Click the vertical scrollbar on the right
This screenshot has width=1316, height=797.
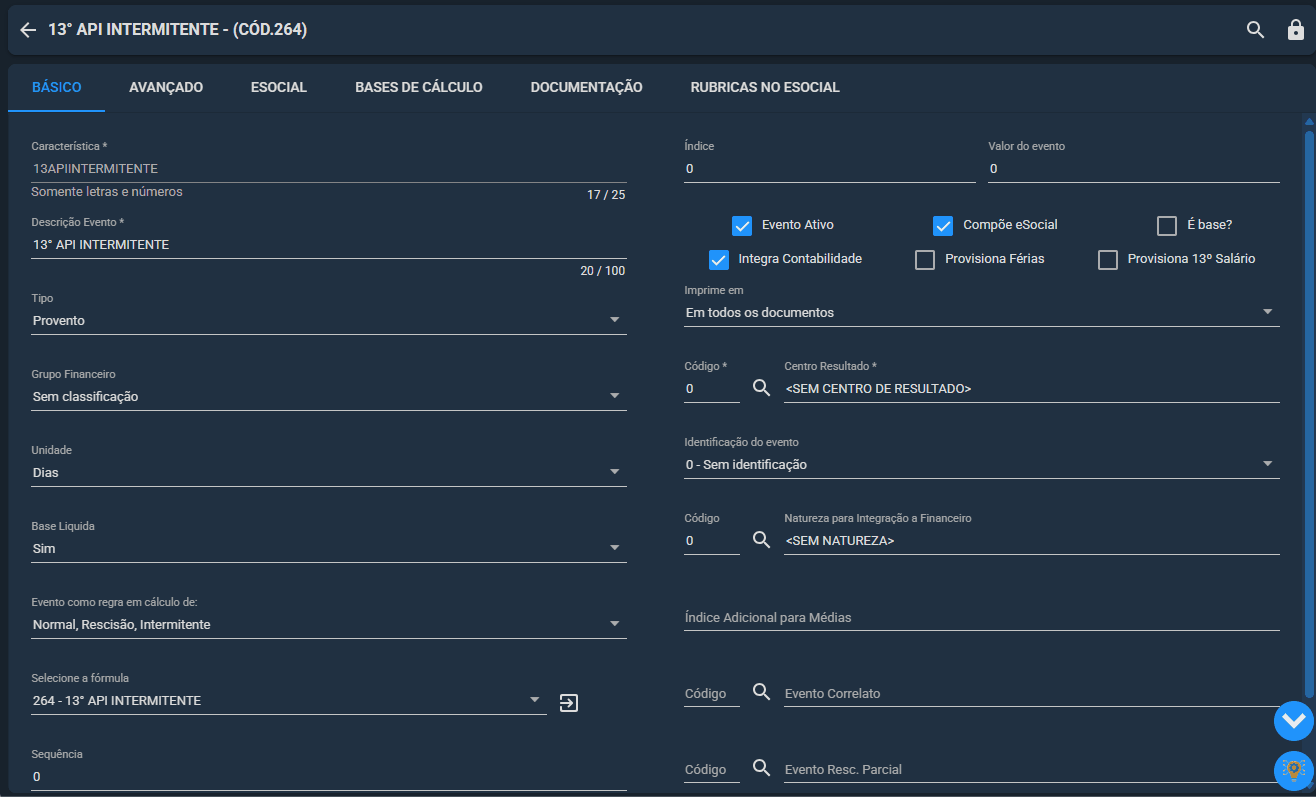coord(1309,413)
